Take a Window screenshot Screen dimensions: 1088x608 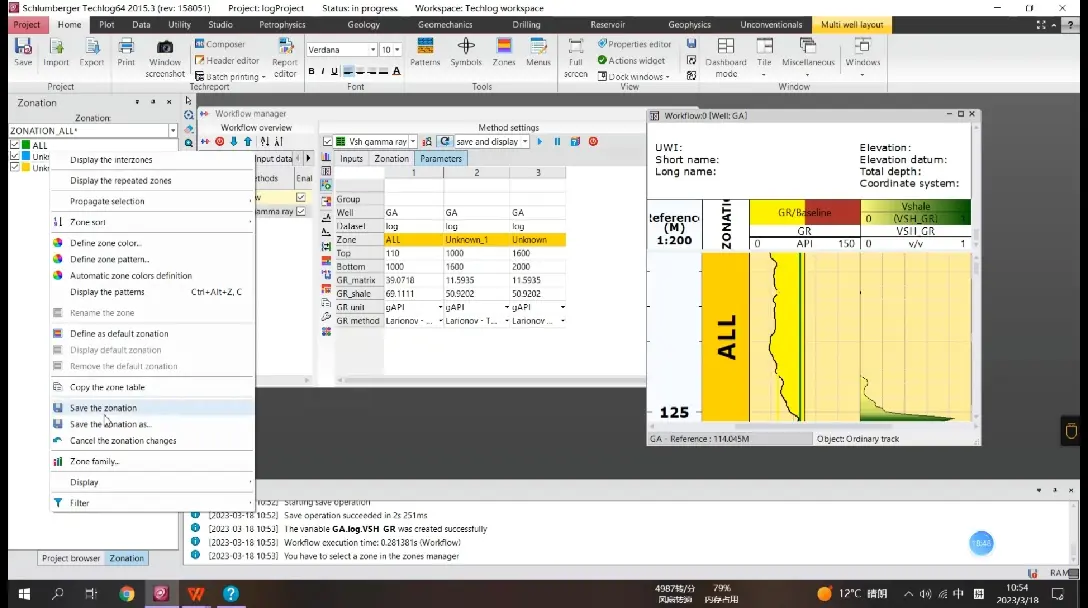[x=165, y=58]
